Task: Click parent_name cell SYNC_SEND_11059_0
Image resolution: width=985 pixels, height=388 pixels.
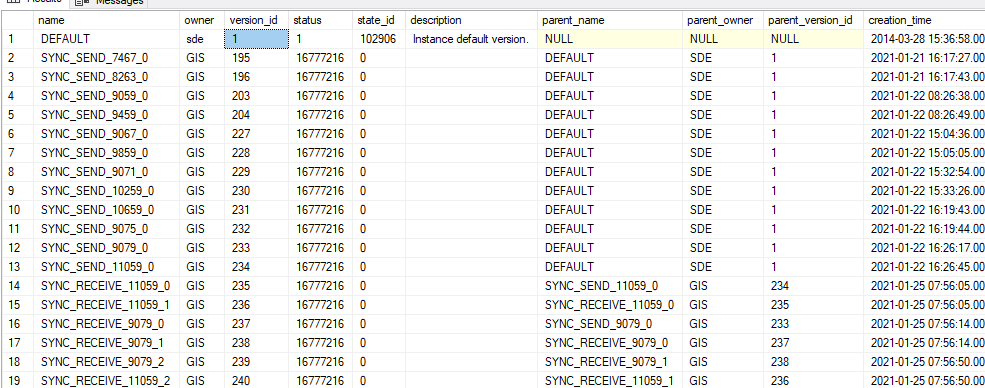Action: pyautogui.click(x=610, y=286)
